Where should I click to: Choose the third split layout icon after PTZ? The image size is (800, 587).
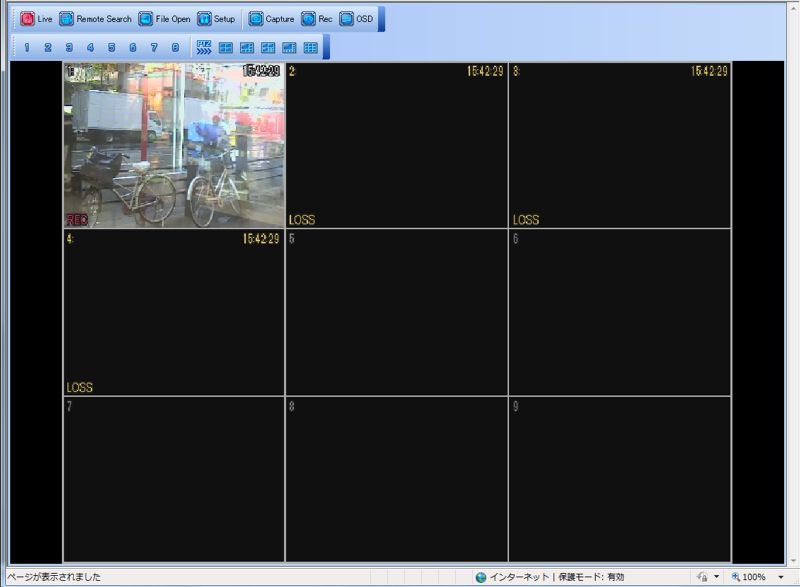tap(268, 48)
